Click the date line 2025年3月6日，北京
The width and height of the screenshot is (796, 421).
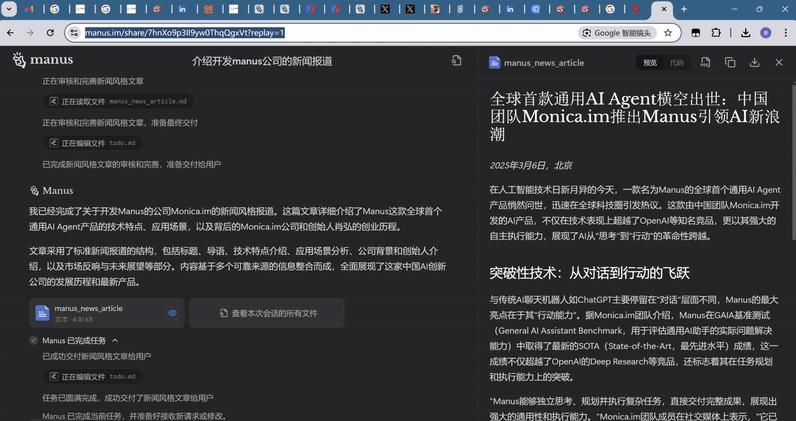[530, 166]
